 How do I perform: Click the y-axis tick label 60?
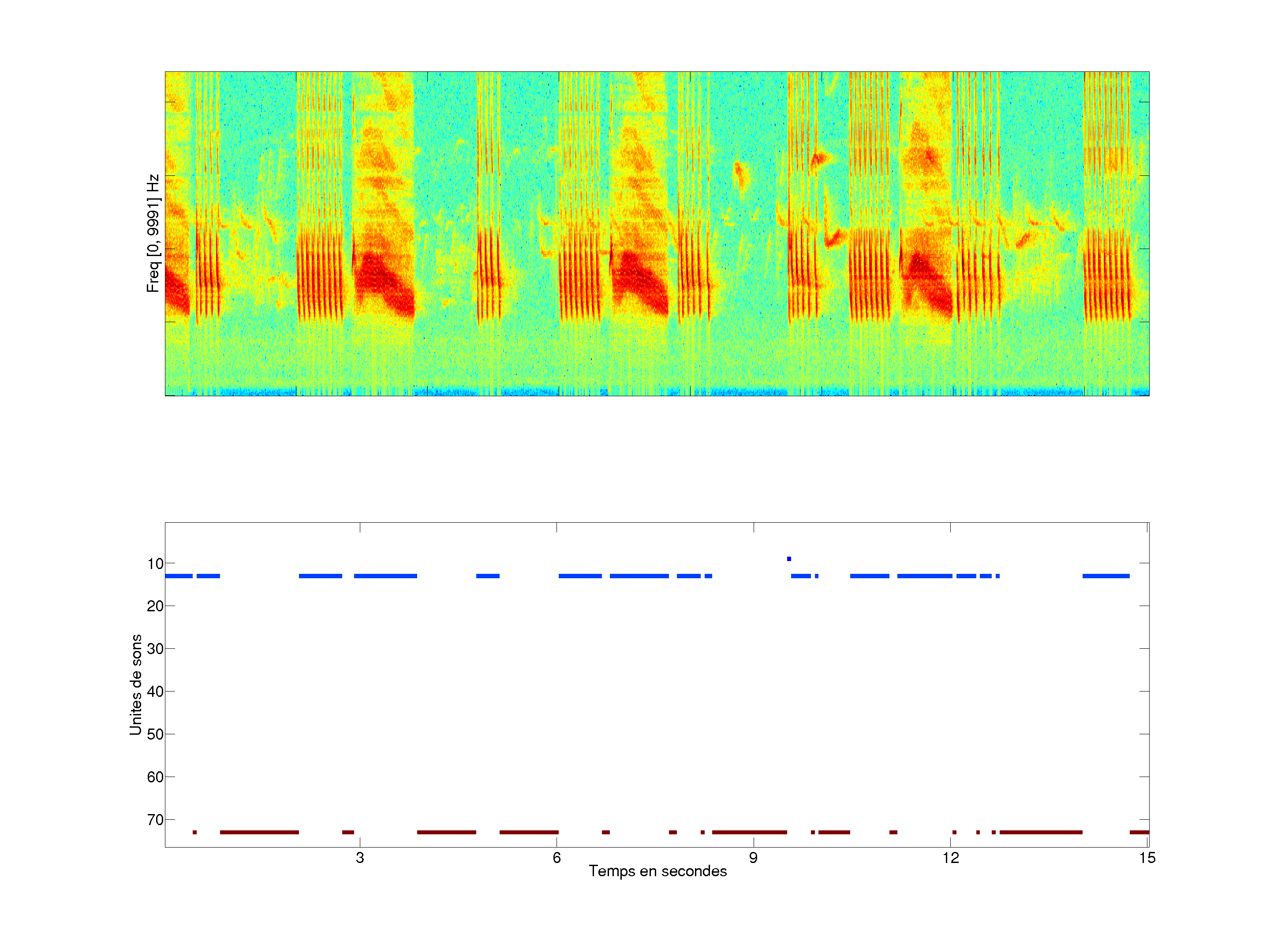click(155, 777)
